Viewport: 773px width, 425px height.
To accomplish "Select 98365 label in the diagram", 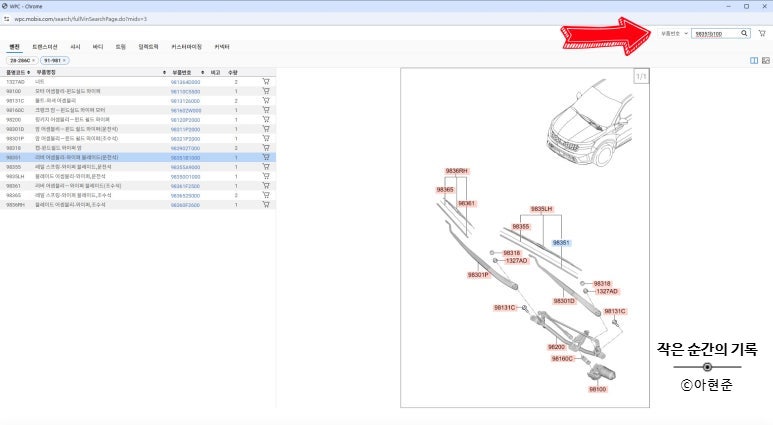I will coord(445,189).
